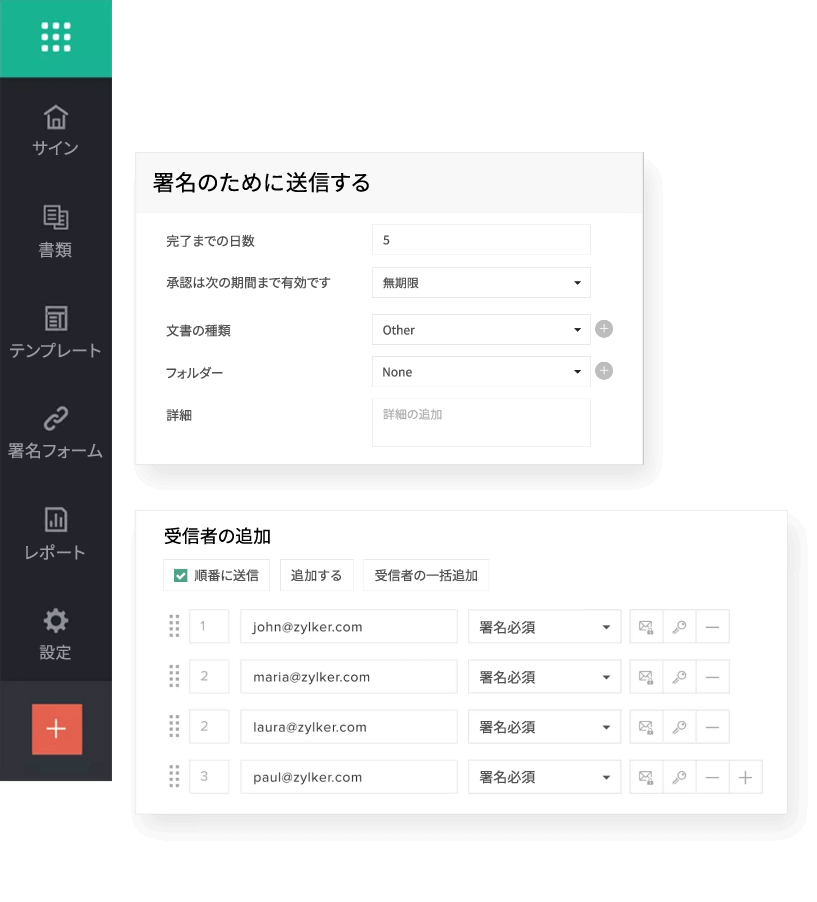This screenshot has width=817, height=902.
Task: Open 署名フォーム from the sidebar
Action: point(55,433)
